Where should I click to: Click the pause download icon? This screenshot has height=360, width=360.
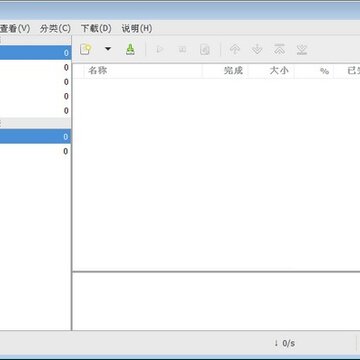pyautogui.click(x=182, y=50)
